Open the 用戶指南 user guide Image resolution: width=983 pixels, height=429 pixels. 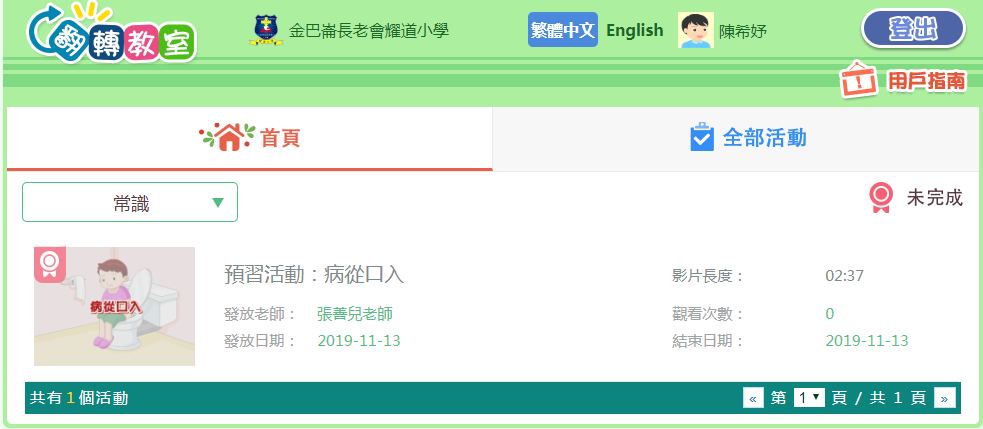pyautogui.click(x=904, y=80)
